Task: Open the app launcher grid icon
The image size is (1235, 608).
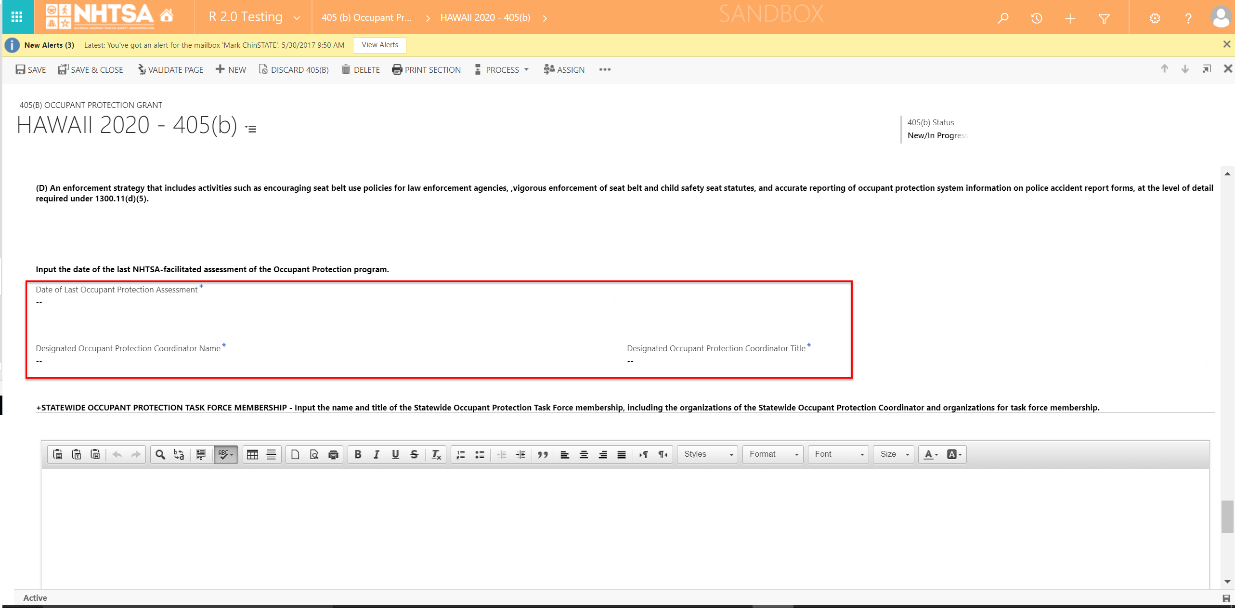Action: coord(17,17)
